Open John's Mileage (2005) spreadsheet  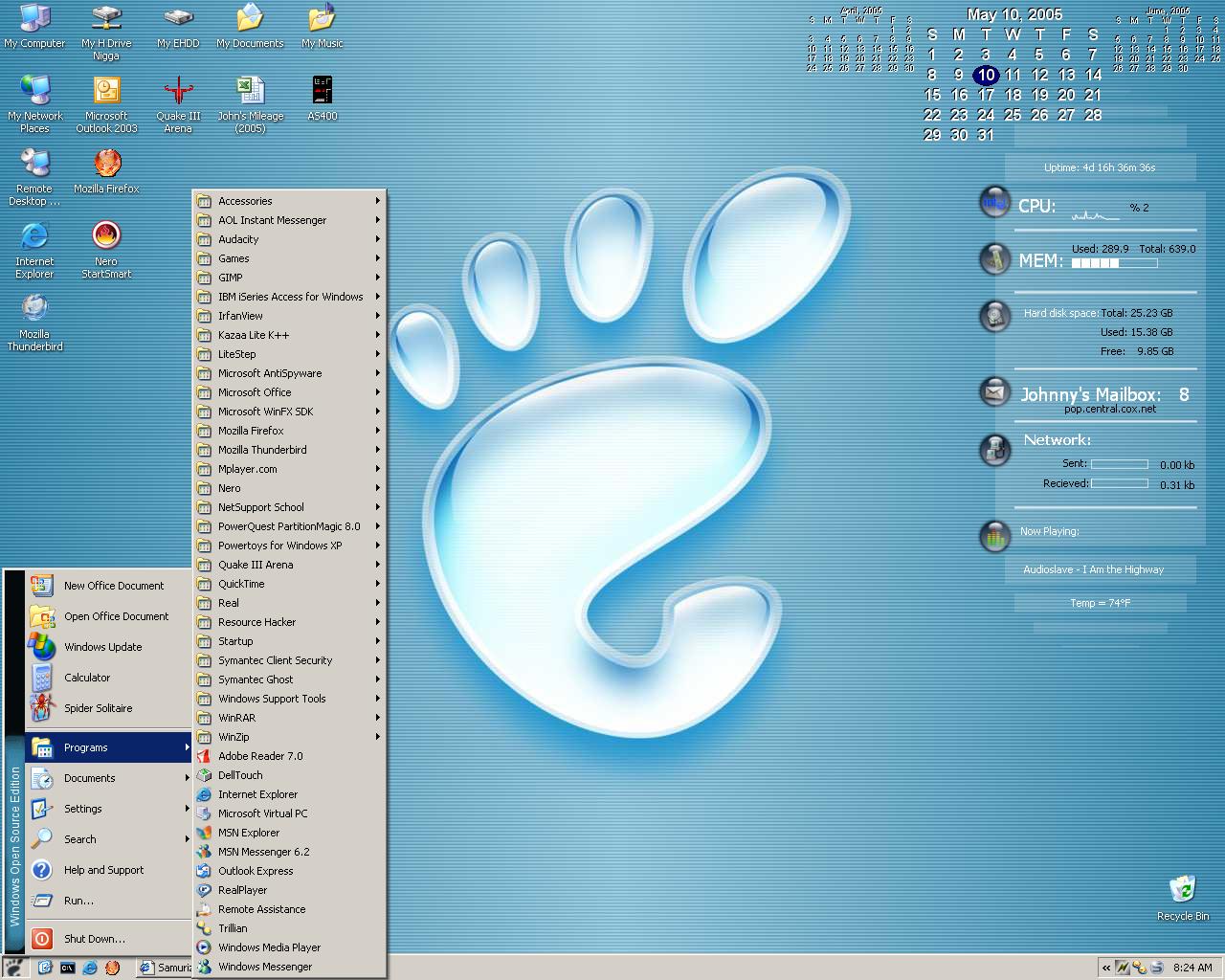[x=250, y=103]
